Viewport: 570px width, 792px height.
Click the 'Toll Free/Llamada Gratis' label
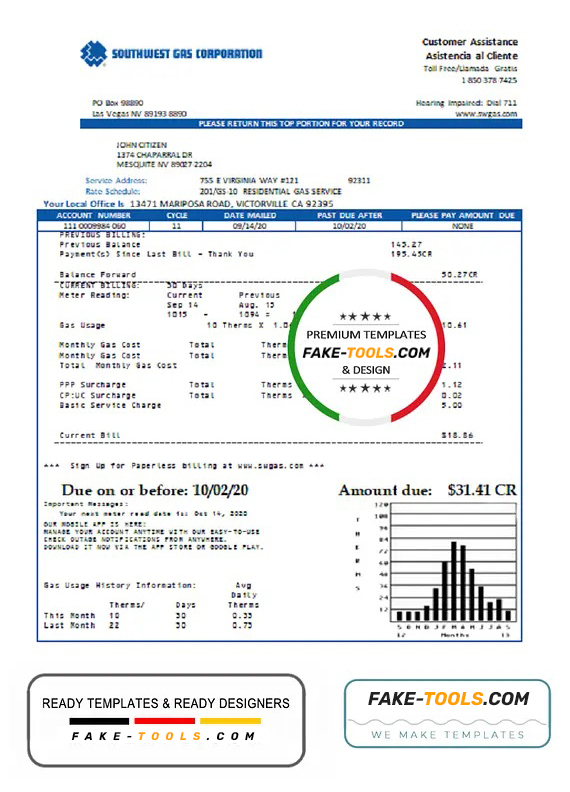470,68
